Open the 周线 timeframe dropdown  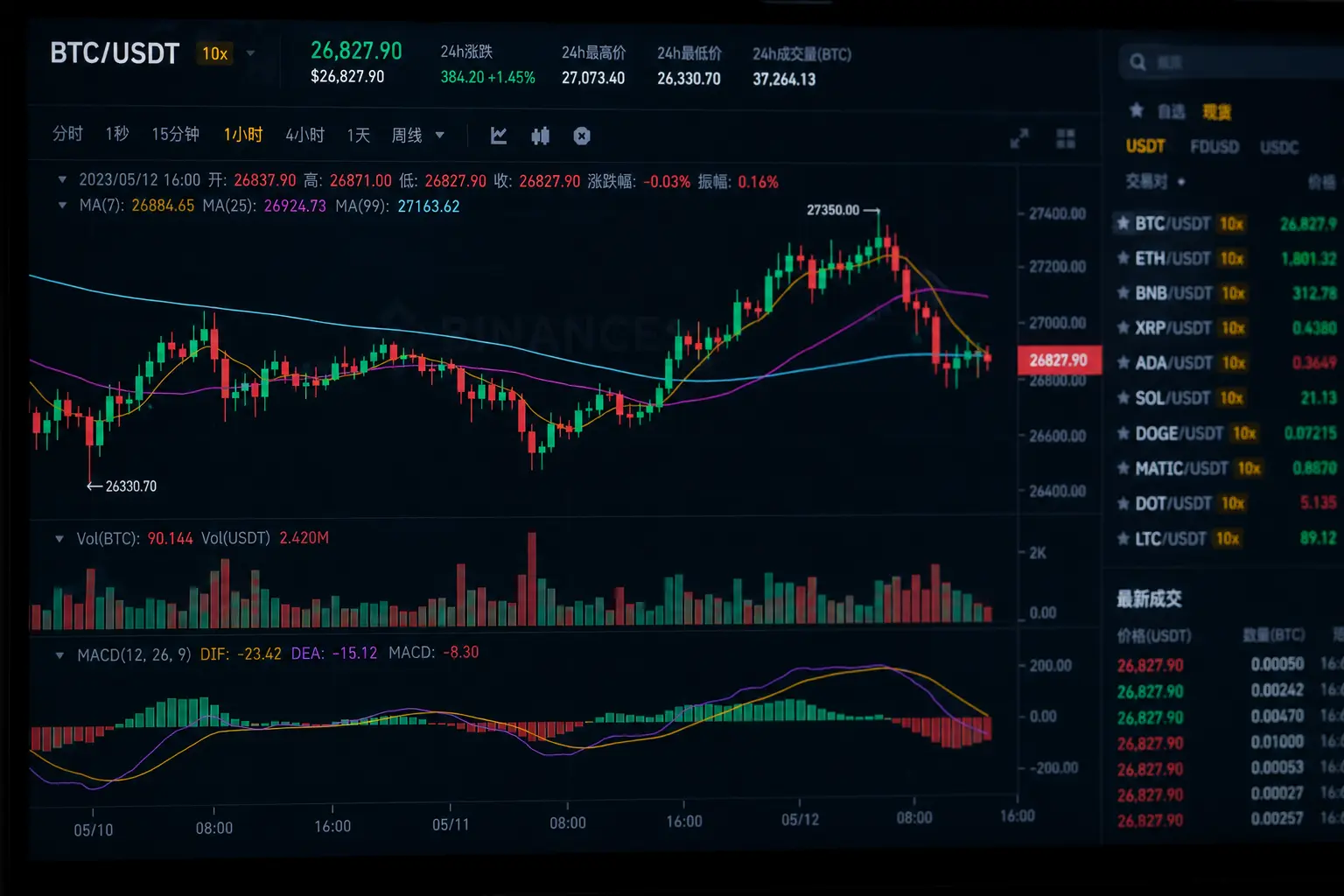418,135
